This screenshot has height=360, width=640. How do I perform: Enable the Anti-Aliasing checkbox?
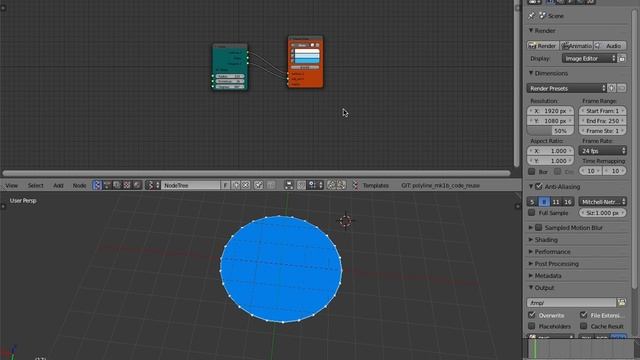coord(539,187)
